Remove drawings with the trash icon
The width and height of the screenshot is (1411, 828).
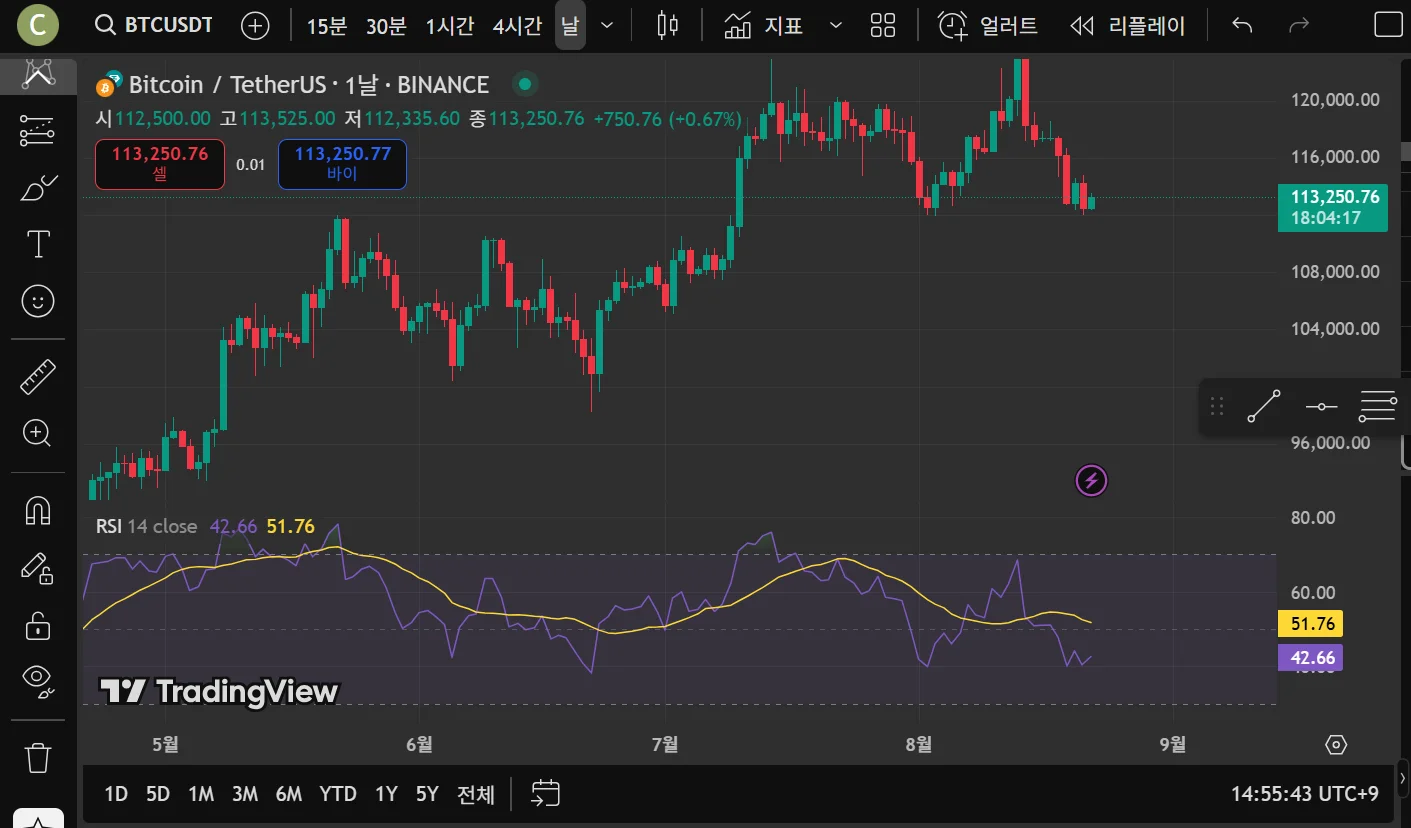pyautogui.click(x=38, y=757)
